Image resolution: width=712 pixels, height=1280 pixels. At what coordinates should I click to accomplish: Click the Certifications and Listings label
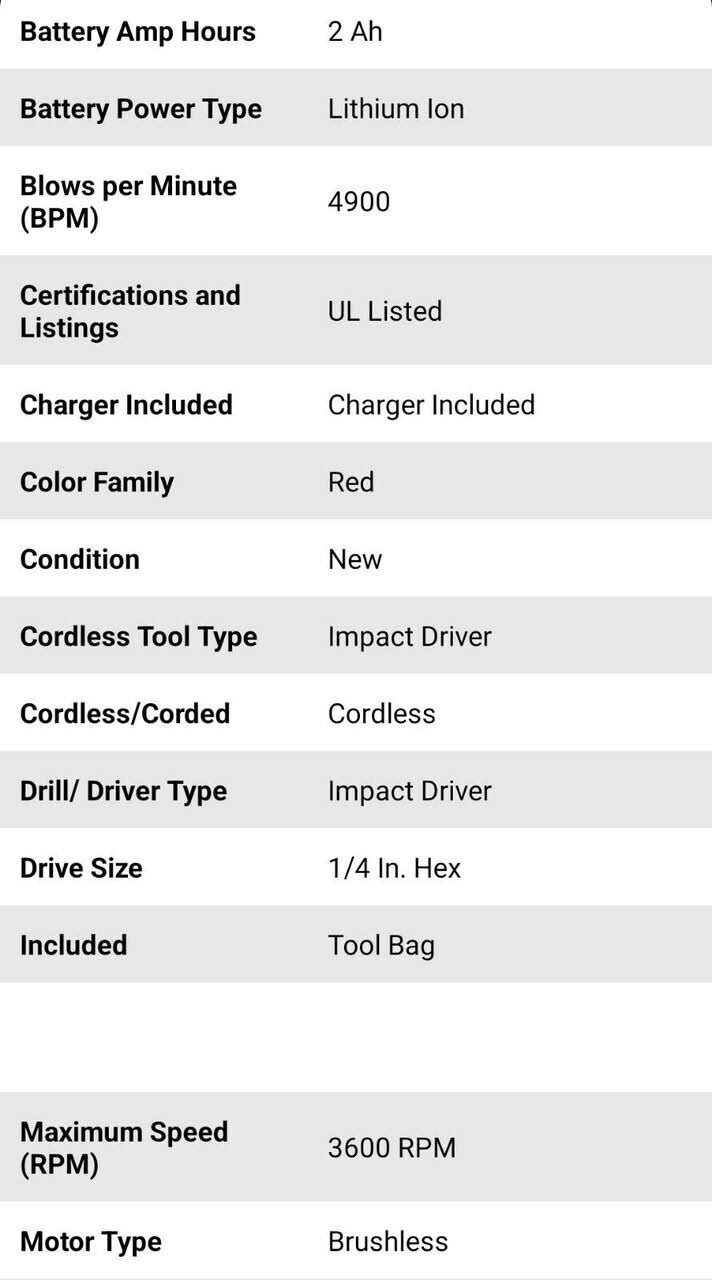pos(130,311)
